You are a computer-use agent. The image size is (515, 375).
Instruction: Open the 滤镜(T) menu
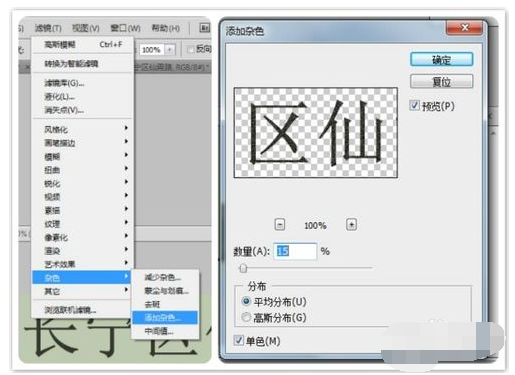pos(48,28)
